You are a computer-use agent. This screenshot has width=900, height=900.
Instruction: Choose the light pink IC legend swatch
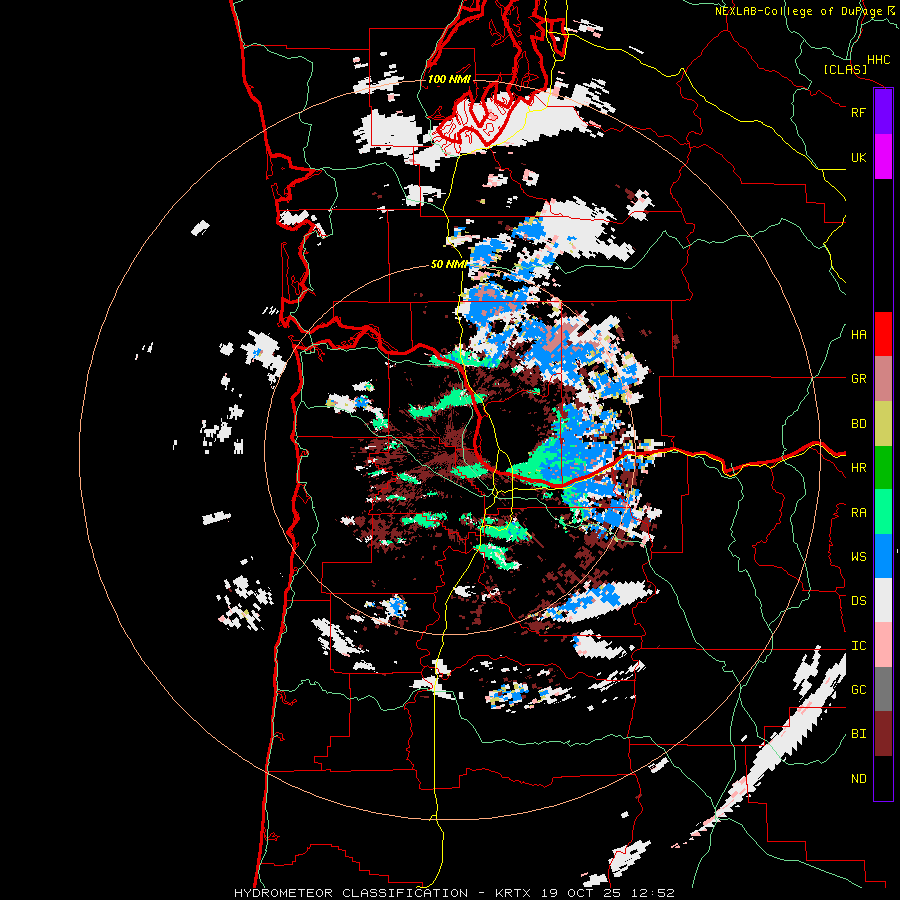(883, 645)
